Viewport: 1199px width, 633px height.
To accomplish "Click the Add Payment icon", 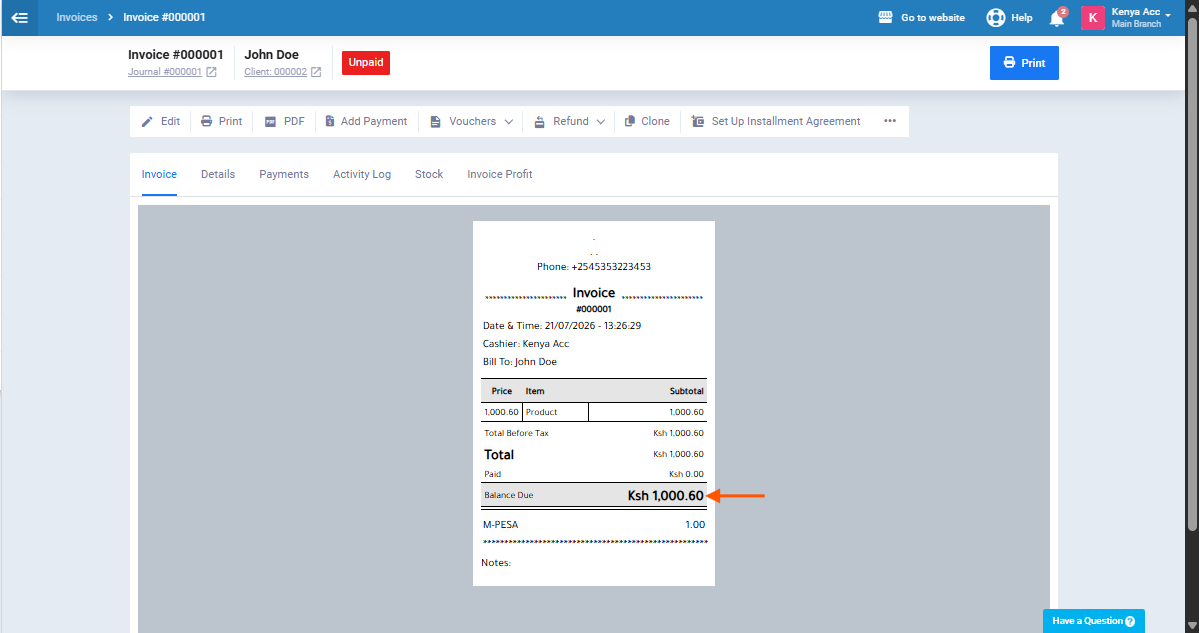I will pyautogui.click(x=330, y=122).
